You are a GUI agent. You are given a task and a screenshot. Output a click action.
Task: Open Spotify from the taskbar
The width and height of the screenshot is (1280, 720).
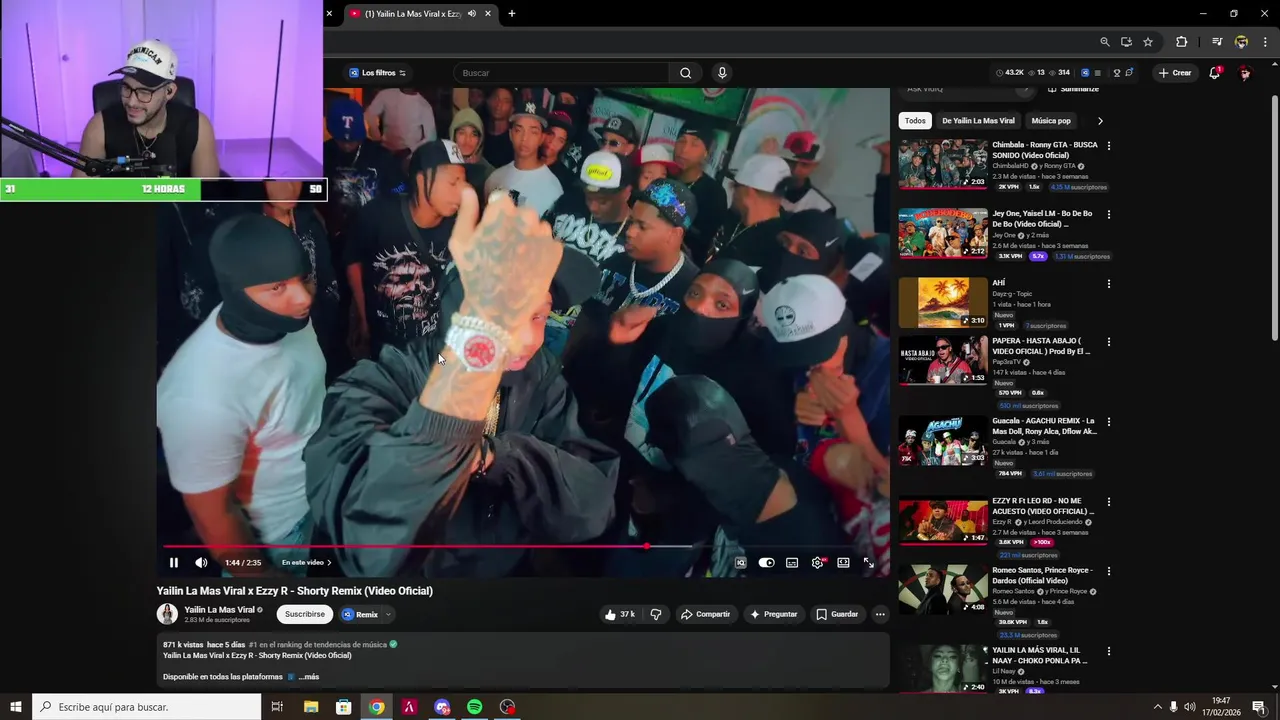point(475,707)
